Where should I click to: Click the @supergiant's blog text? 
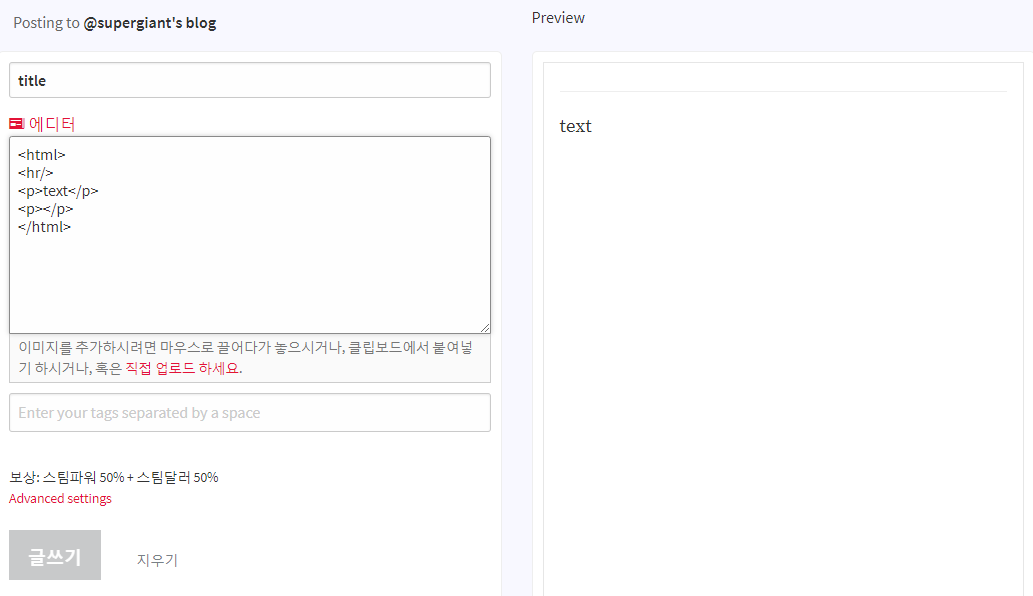click(150, 23)
